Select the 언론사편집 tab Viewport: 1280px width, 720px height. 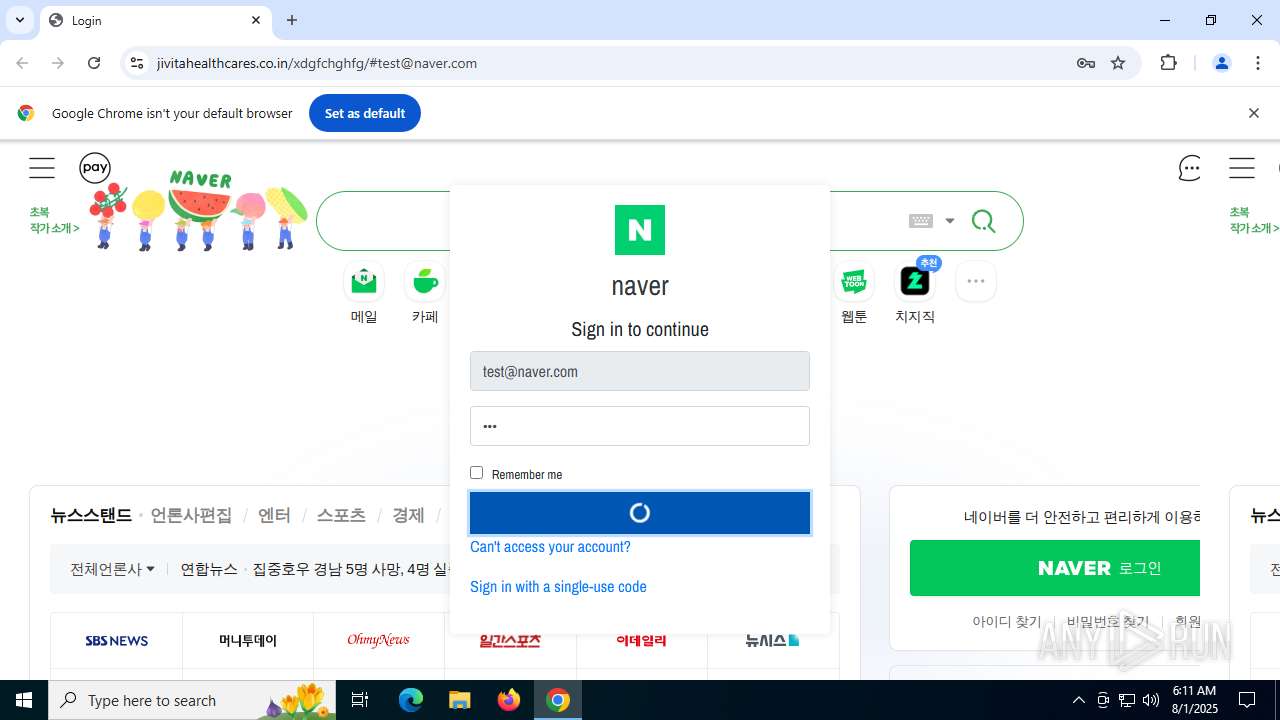(191, 516)
